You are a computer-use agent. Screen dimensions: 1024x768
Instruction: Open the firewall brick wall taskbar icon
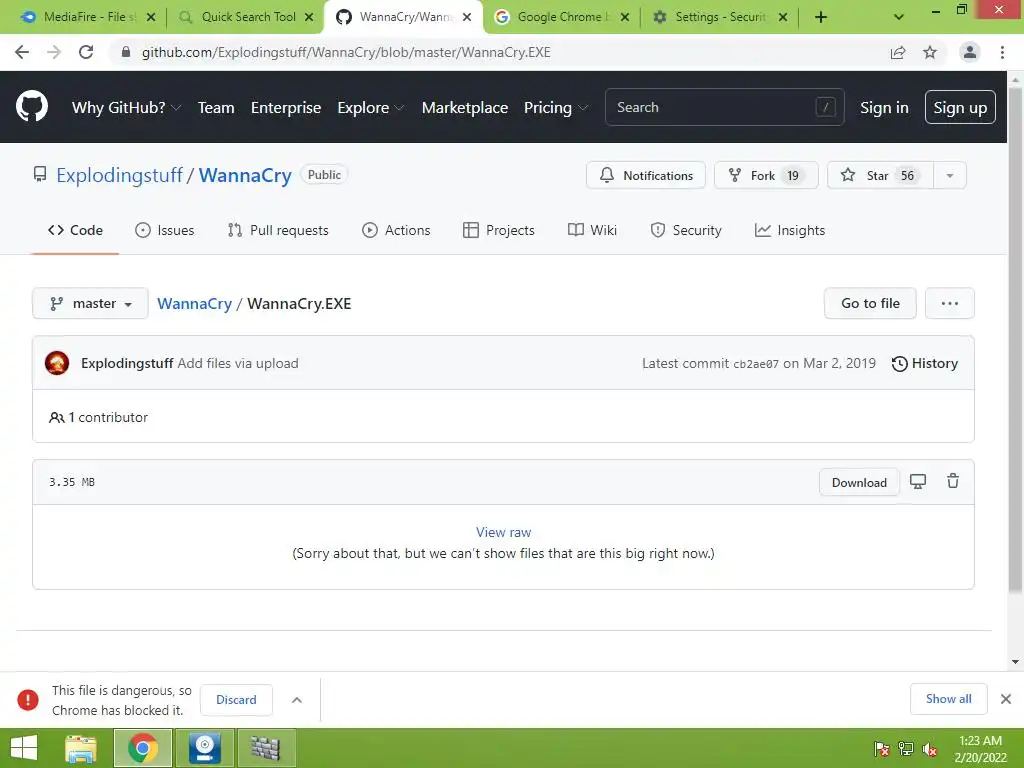click(x=266, y=748)
